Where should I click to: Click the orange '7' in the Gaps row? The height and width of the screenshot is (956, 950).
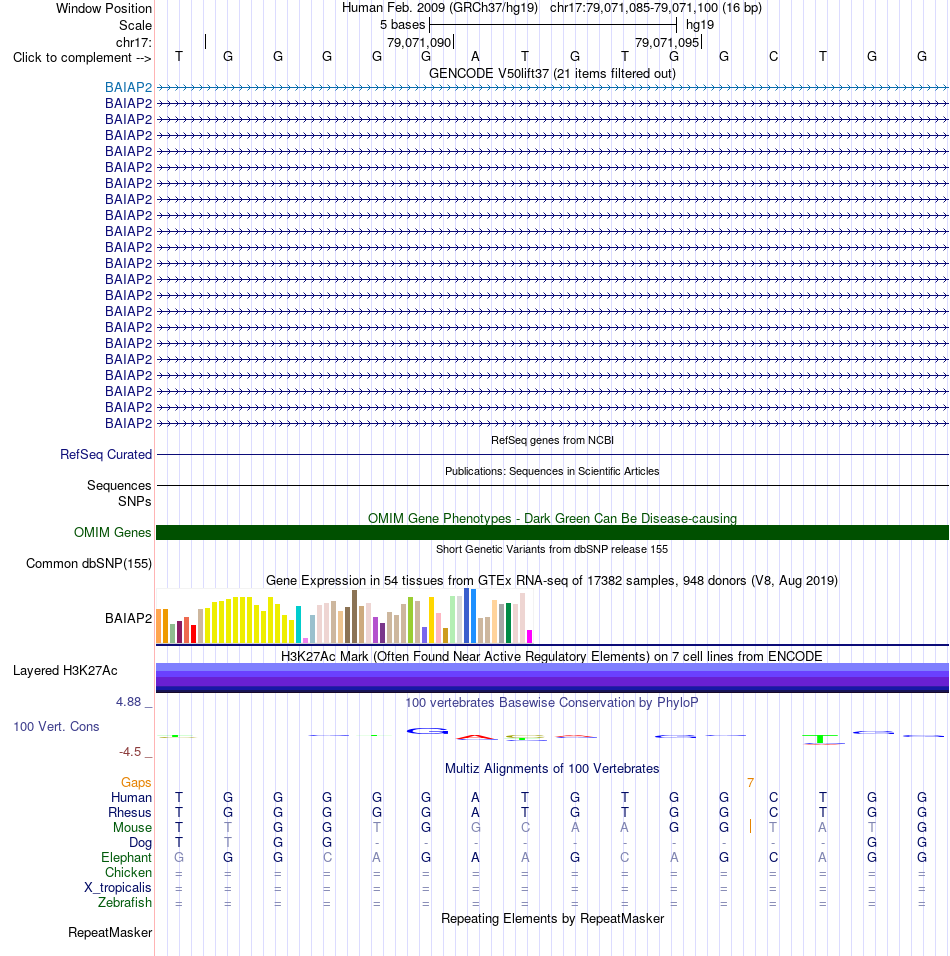point(750,782)
